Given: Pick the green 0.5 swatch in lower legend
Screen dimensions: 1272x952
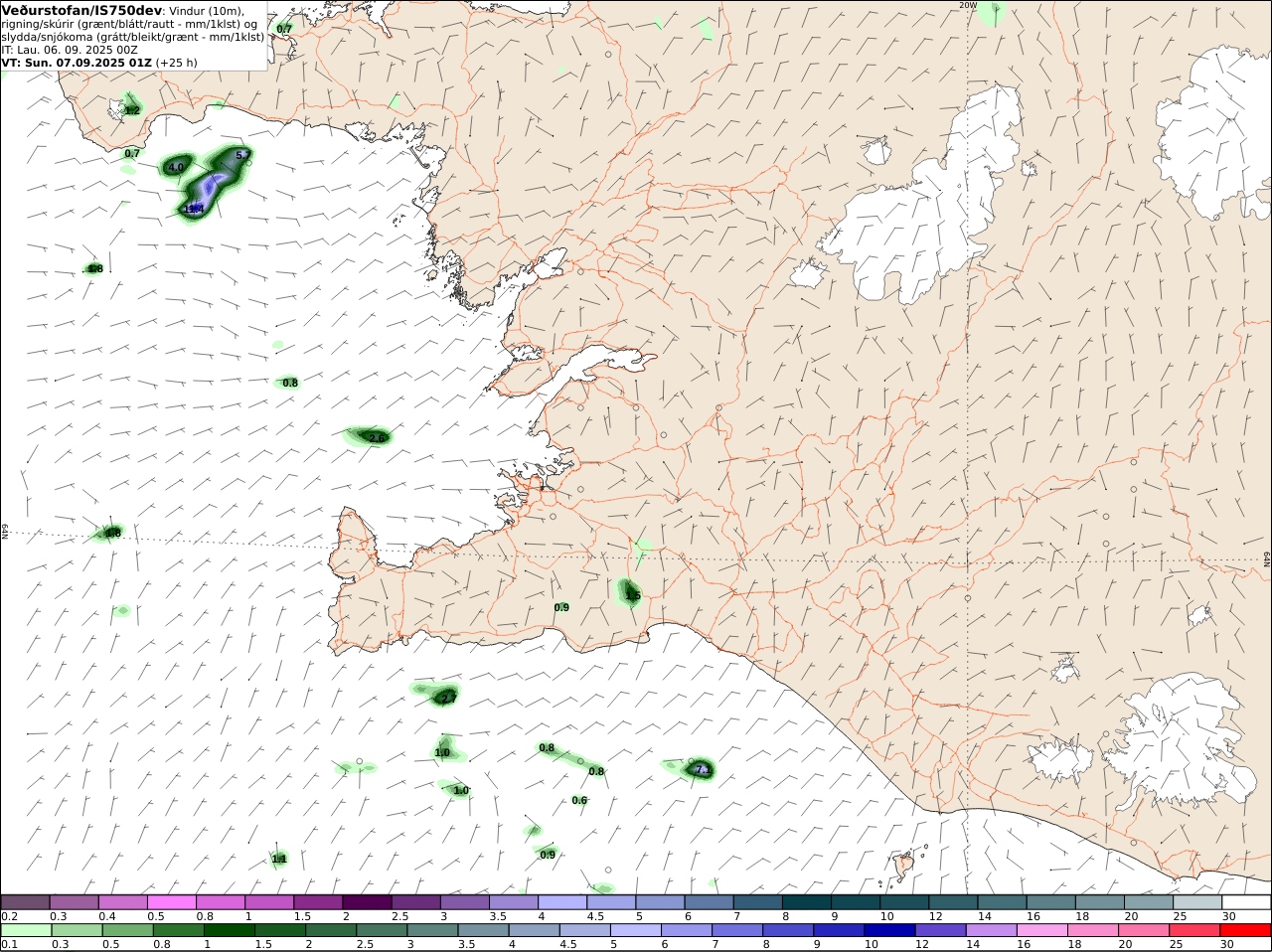Looking at the screenshot, I should pos(127,931).
